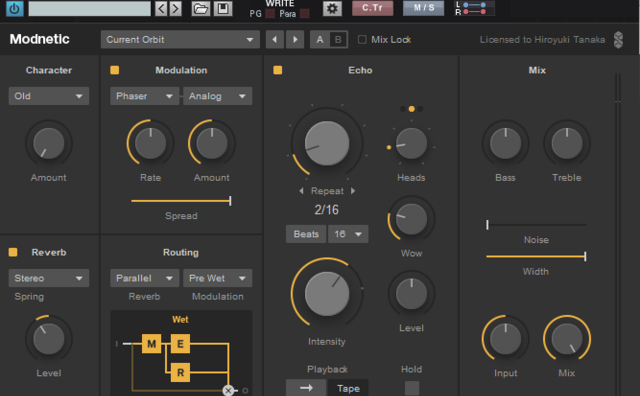This screenshot has width=640, height=396.
Task: Toggle the PG write indicator
Action: (270, 13)
